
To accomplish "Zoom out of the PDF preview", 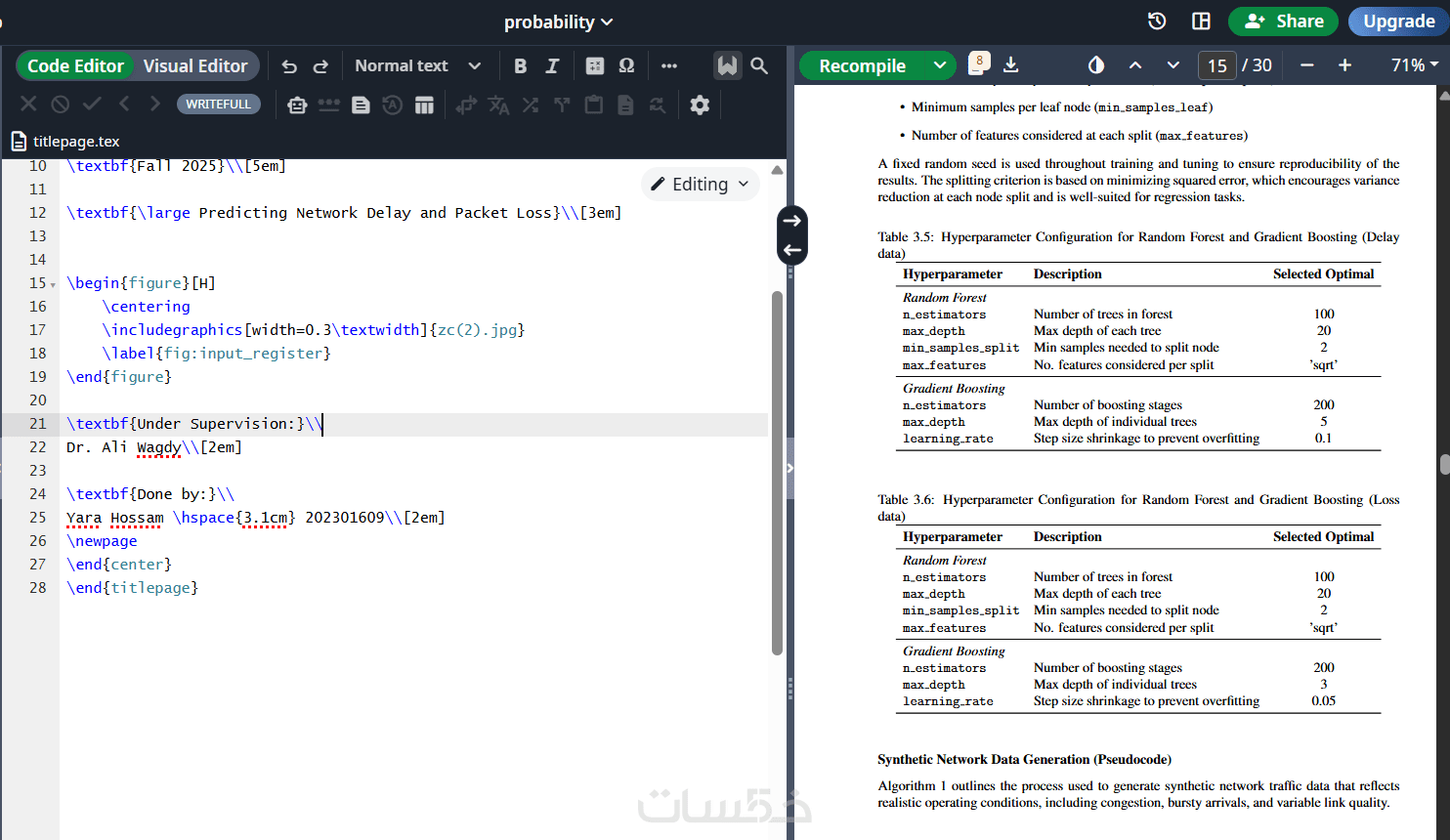I will click(x=1306, y=65).
